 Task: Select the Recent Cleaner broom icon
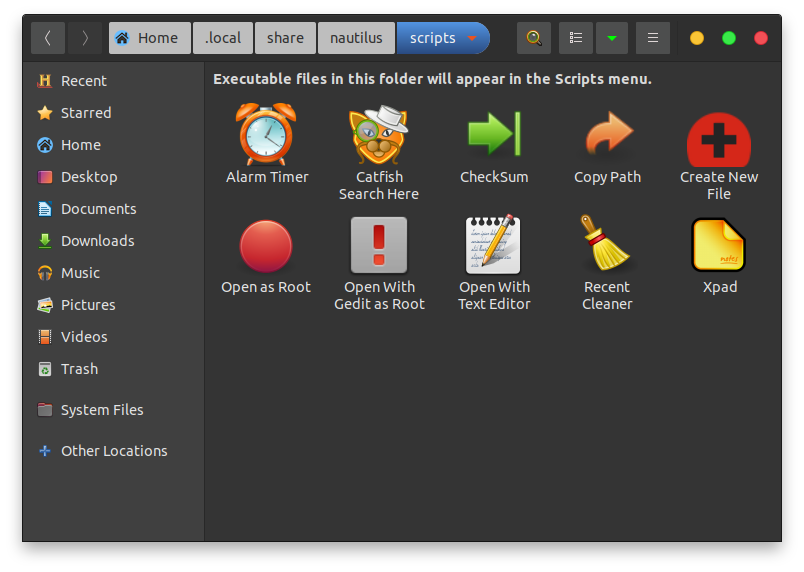(x=605, y=243)
